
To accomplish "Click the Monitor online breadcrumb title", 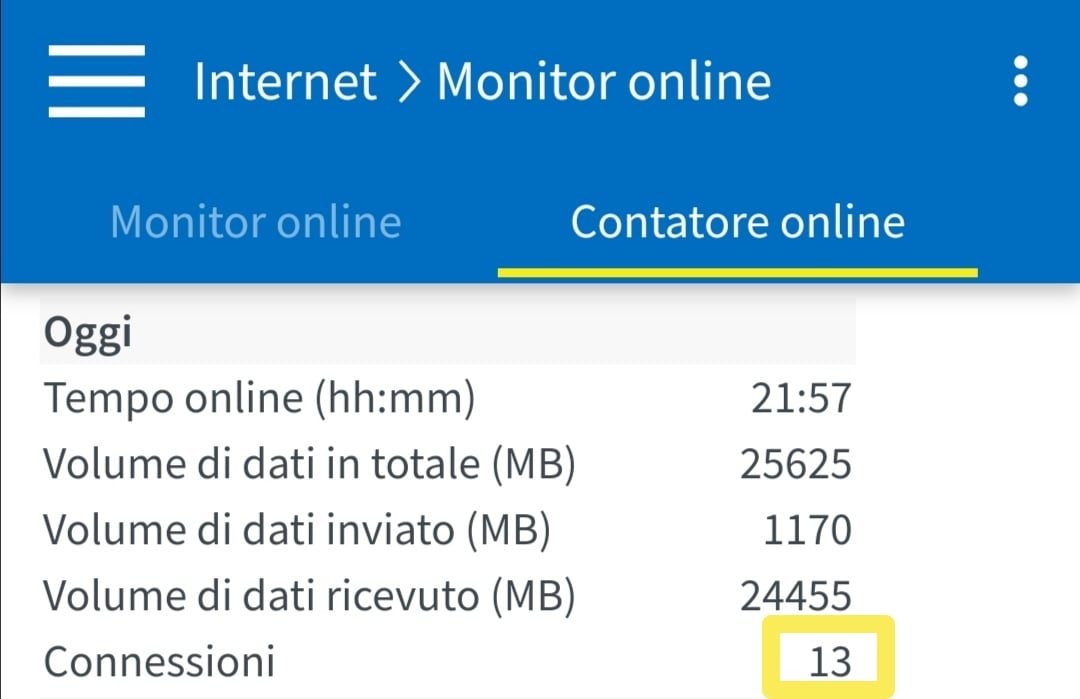I will (x=604, y=82).
